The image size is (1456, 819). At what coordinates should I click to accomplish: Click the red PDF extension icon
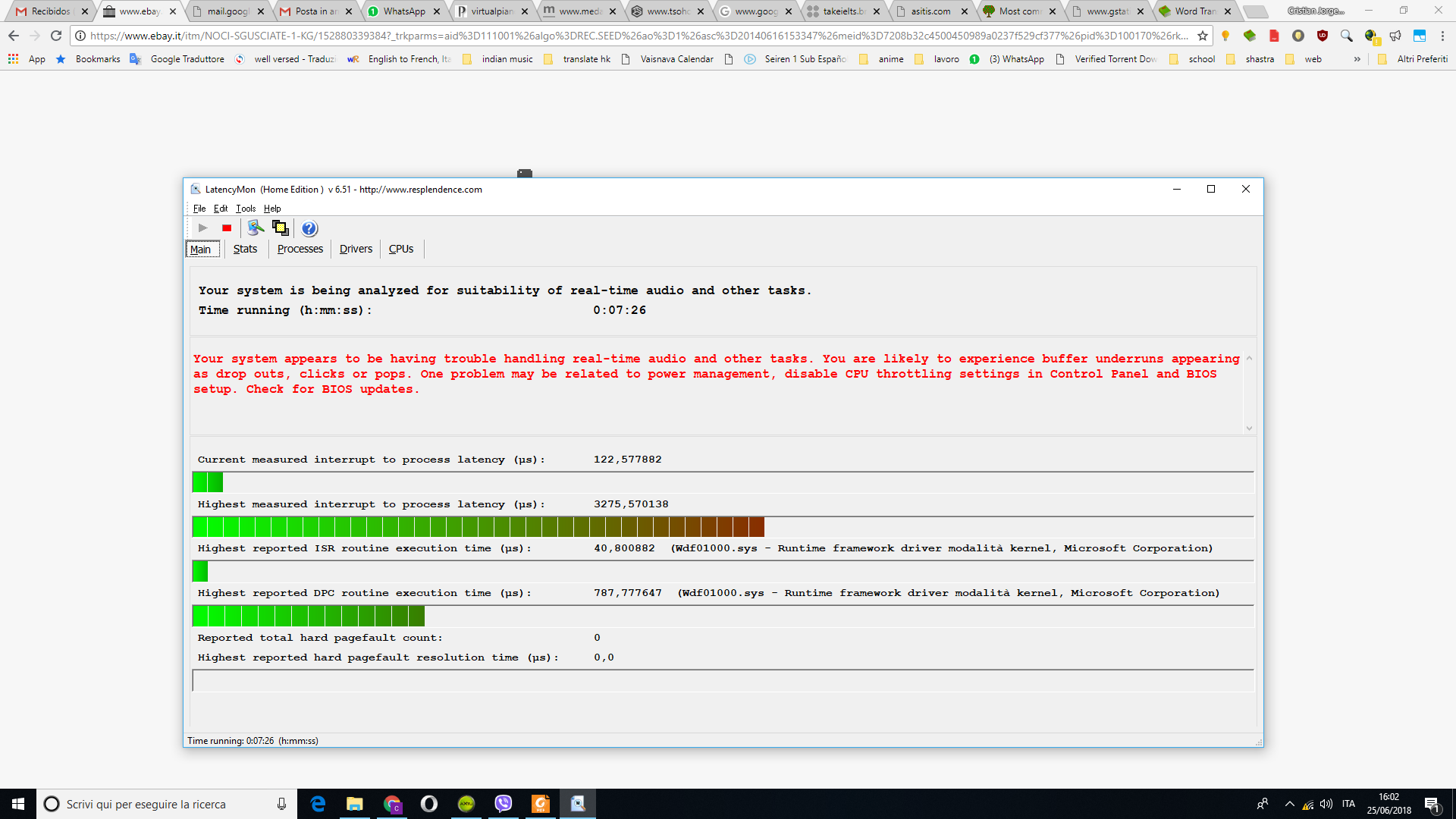click(x=1274, y=36)
